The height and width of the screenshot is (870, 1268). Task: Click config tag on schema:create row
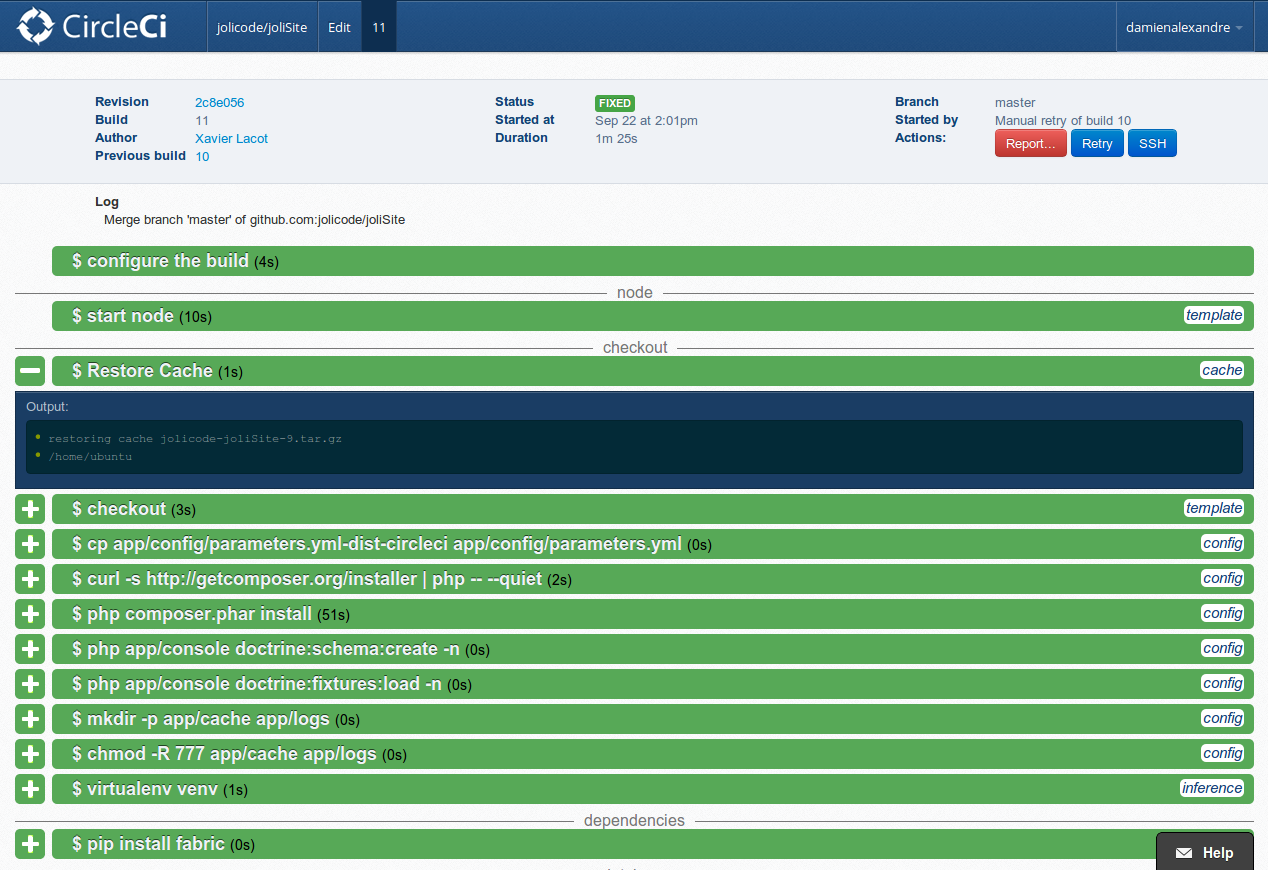pos(1222,648)
